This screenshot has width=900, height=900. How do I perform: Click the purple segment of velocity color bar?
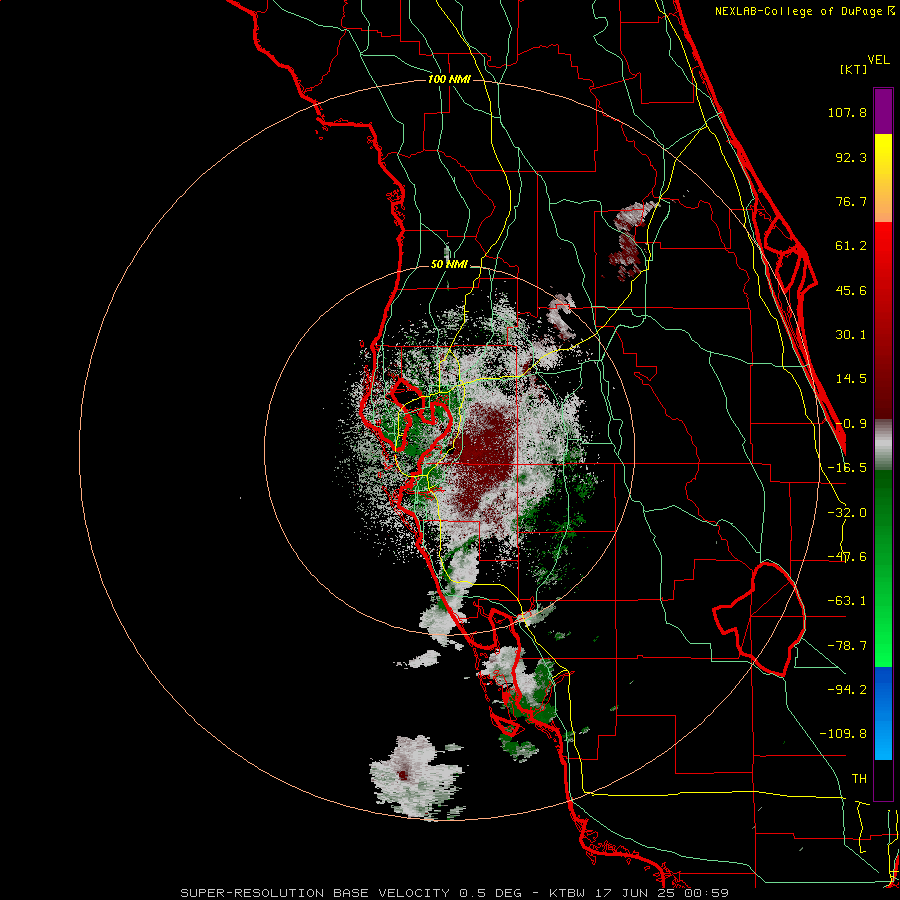tap(883, 111)
